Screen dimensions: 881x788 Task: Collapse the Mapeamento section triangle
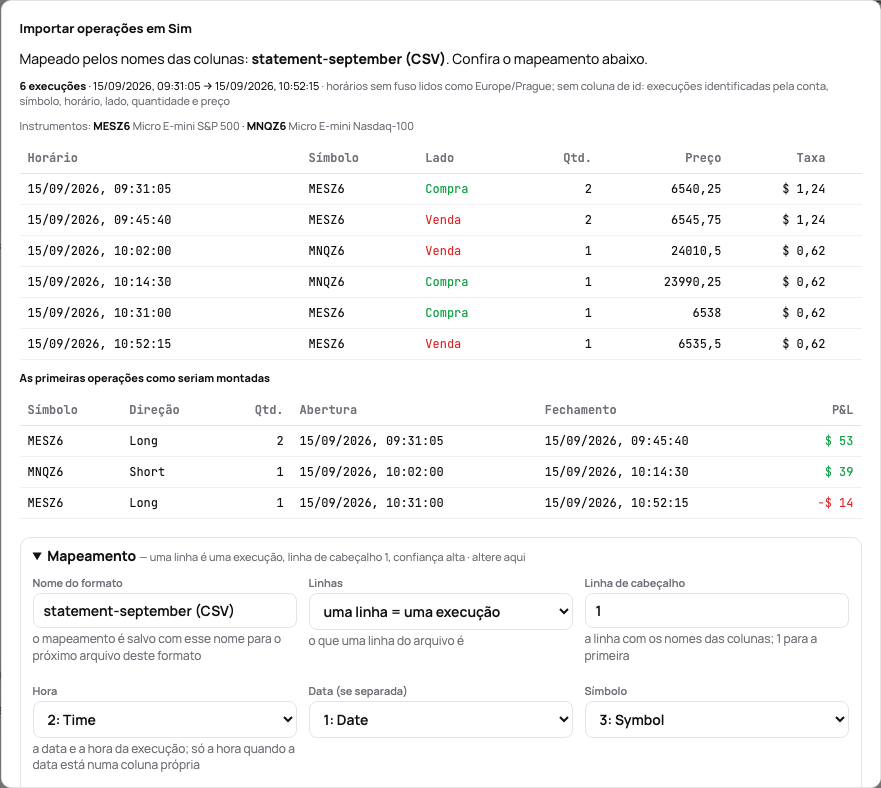click(37, 556)
